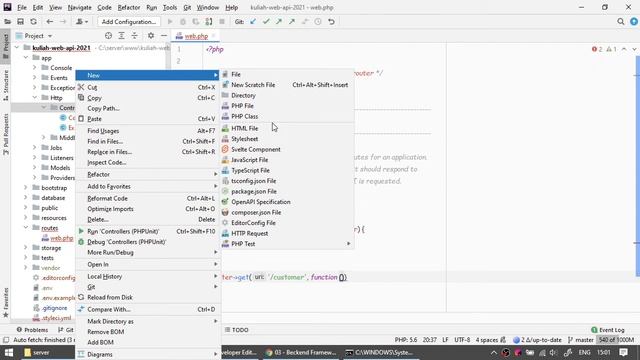Viewport: 640px width, 360px height.
Task: Expand the Console folder in tree
Action: click(x=35, y=67)
